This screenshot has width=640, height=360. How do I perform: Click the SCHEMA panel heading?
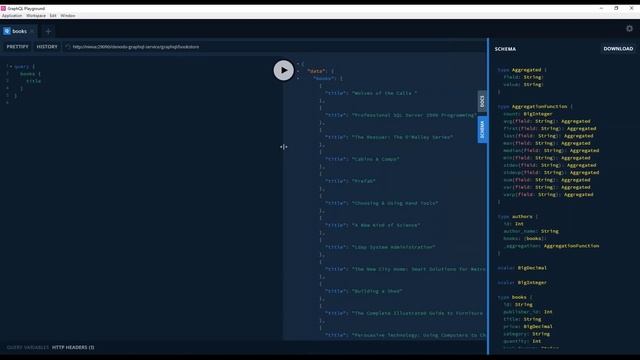505,49
